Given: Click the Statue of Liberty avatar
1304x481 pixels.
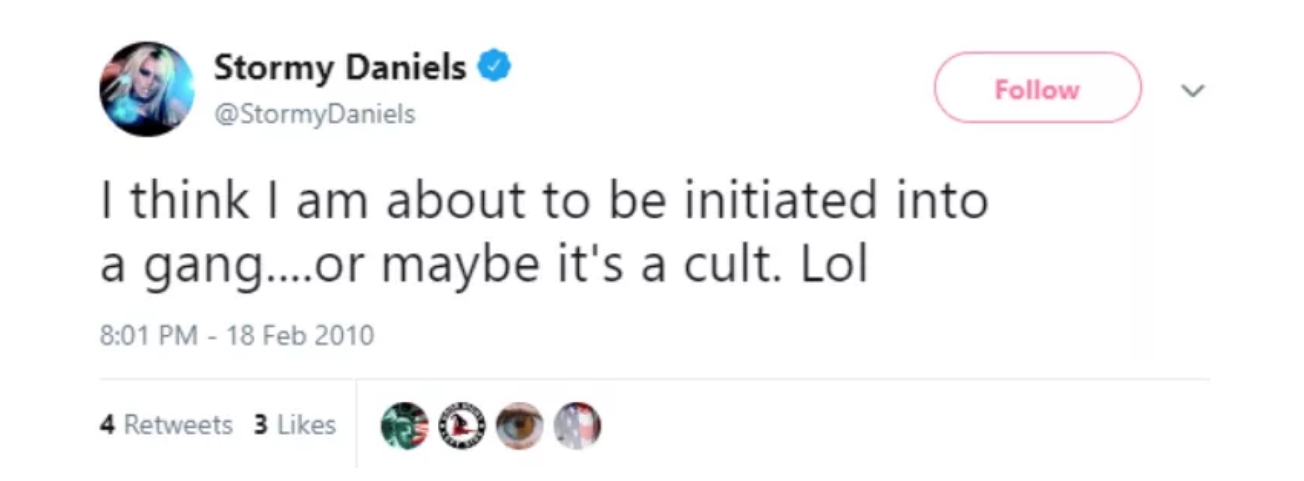Looking at the screenshot, I should [x=404, y=425].
